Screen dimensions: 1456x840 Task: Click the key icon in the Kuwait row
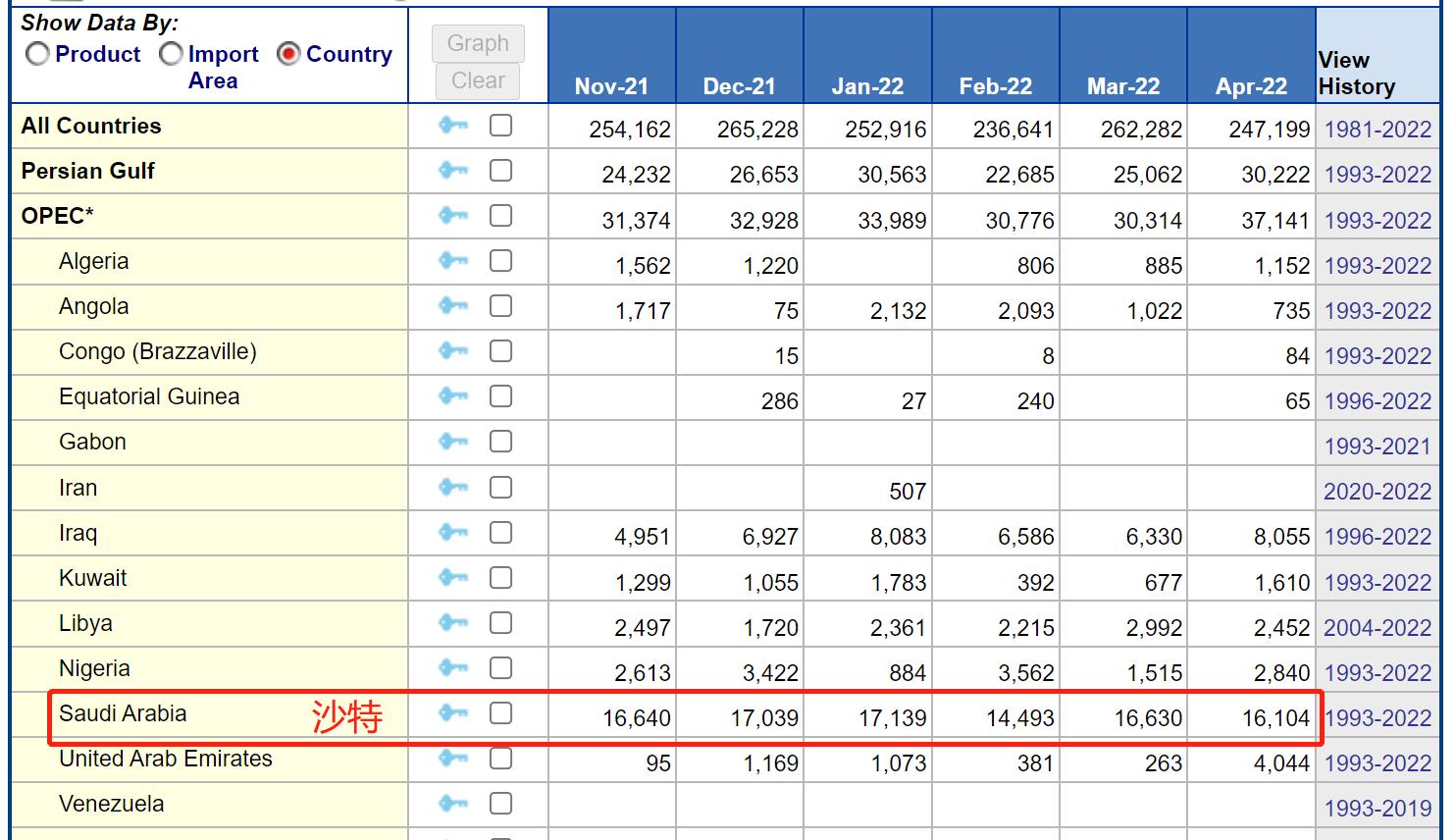(452, 578)
